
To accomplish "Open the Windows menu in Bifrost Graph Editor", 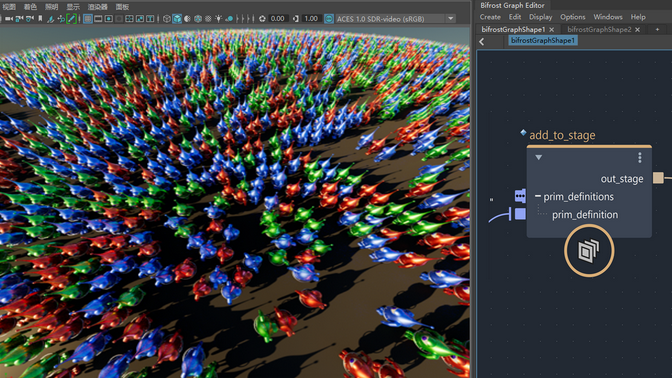I will [x=608, y=17].
